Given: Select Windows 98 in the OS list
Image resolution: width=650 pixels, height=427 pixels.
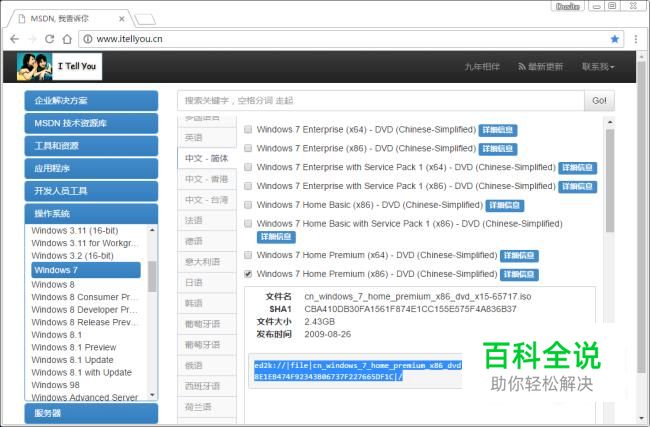Looking at the screenshot, I should tap(55, 385).
